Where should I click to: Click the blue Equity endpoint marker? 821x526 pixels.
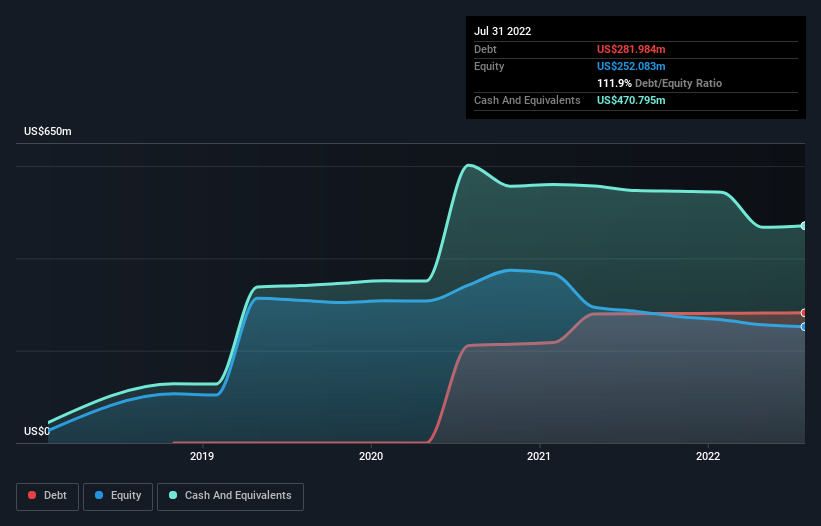804,327
